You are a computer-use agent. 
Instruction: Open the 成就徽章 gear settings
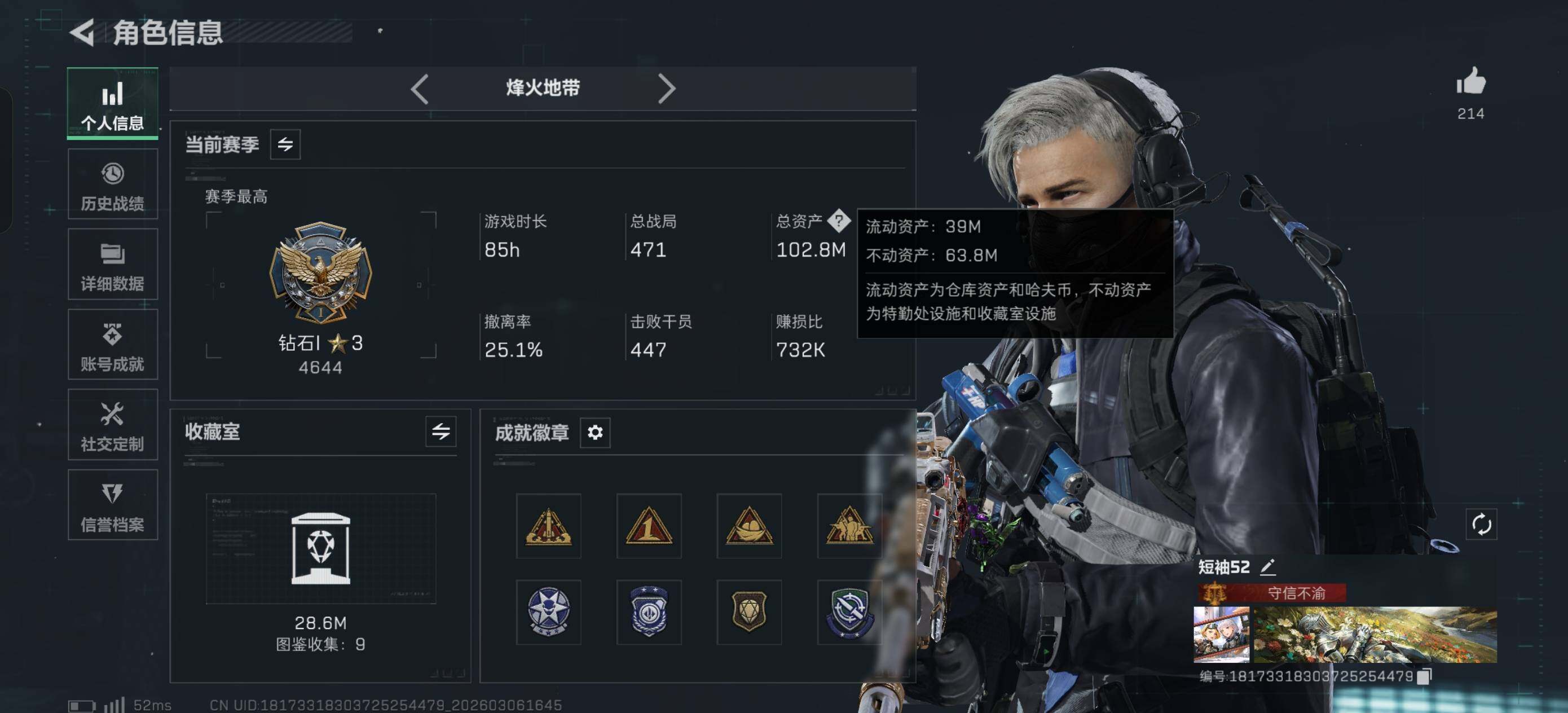pos(594,432)
